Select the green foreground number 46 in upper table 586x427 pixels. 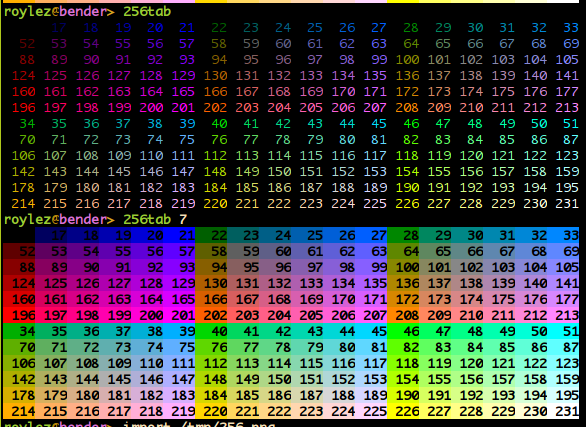point(411,124)
